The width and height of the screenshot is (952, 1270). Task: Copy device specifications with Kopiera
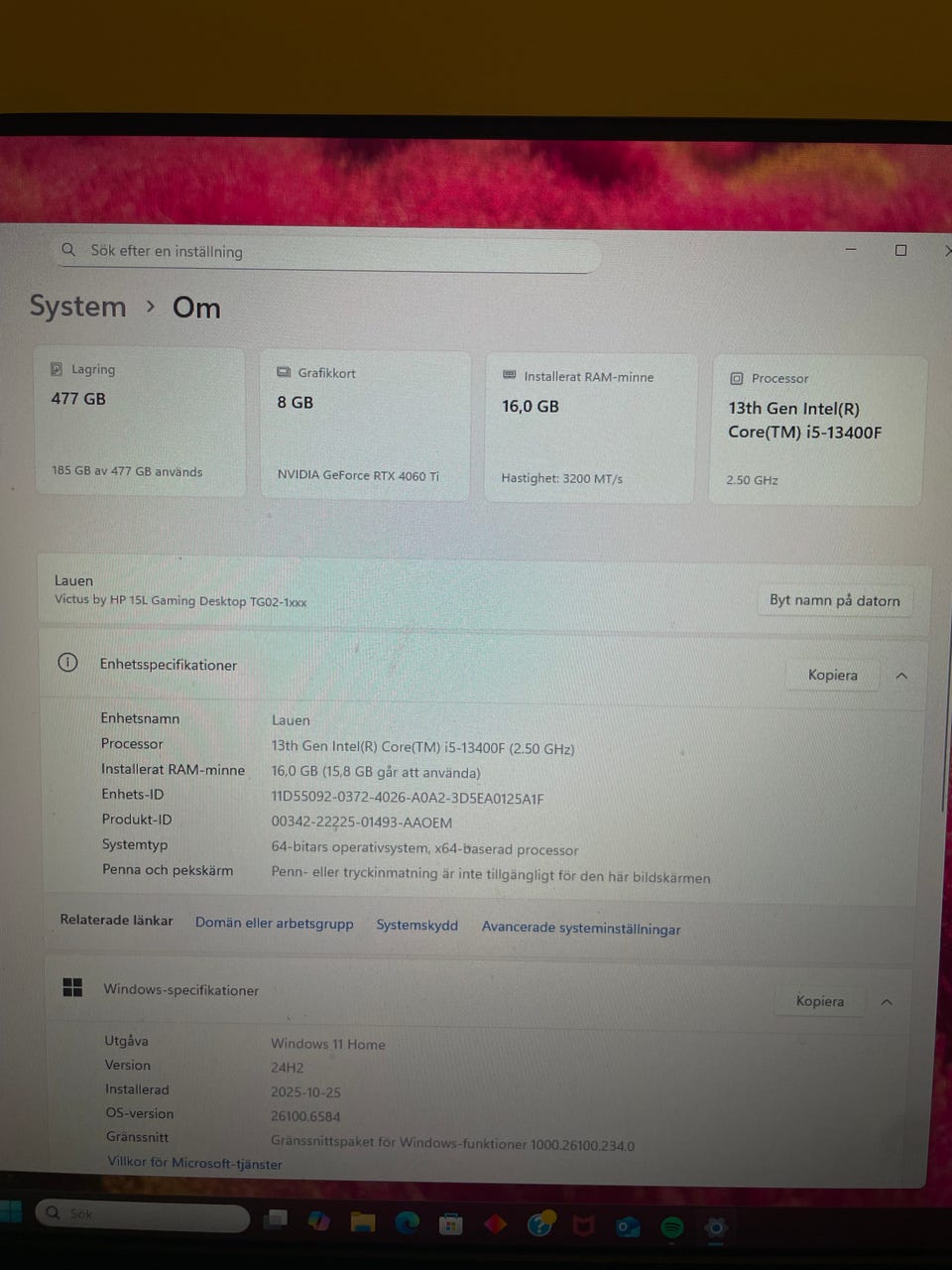(x=833, y=675)
